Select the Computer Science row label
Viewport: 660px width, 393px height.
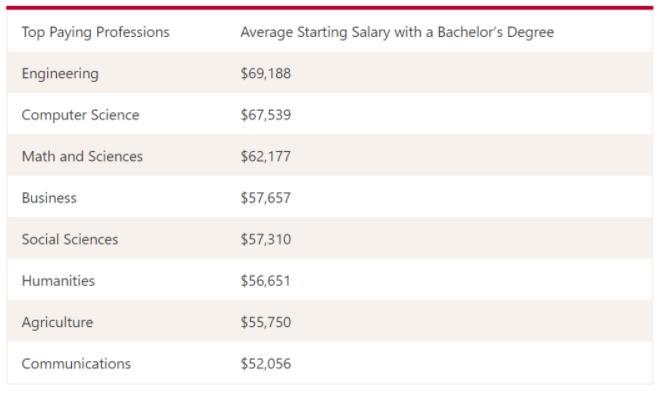[x=80, y=115]
